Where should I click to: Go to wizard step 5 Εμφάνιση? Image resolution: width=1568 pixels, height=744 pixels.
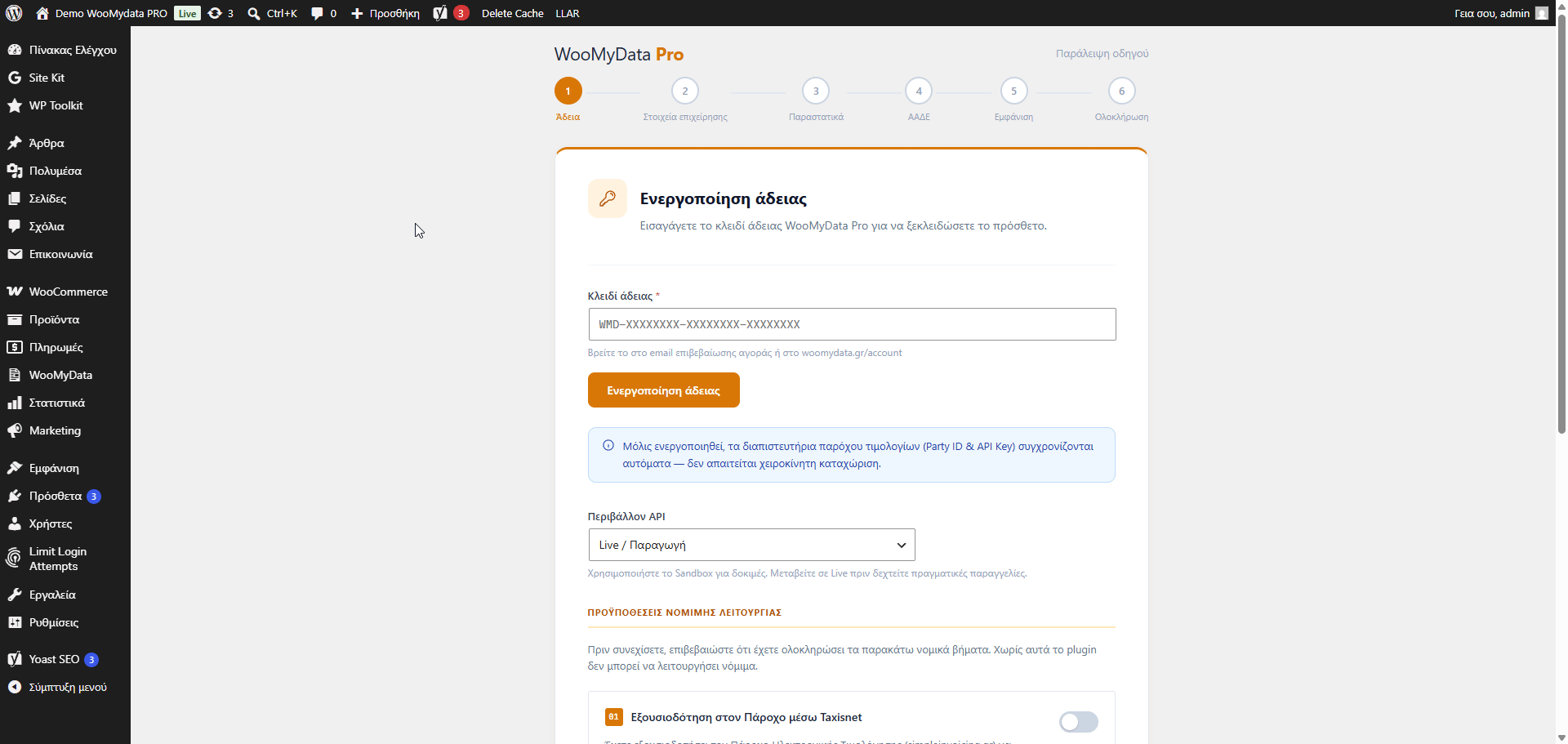coord(1014,91)
